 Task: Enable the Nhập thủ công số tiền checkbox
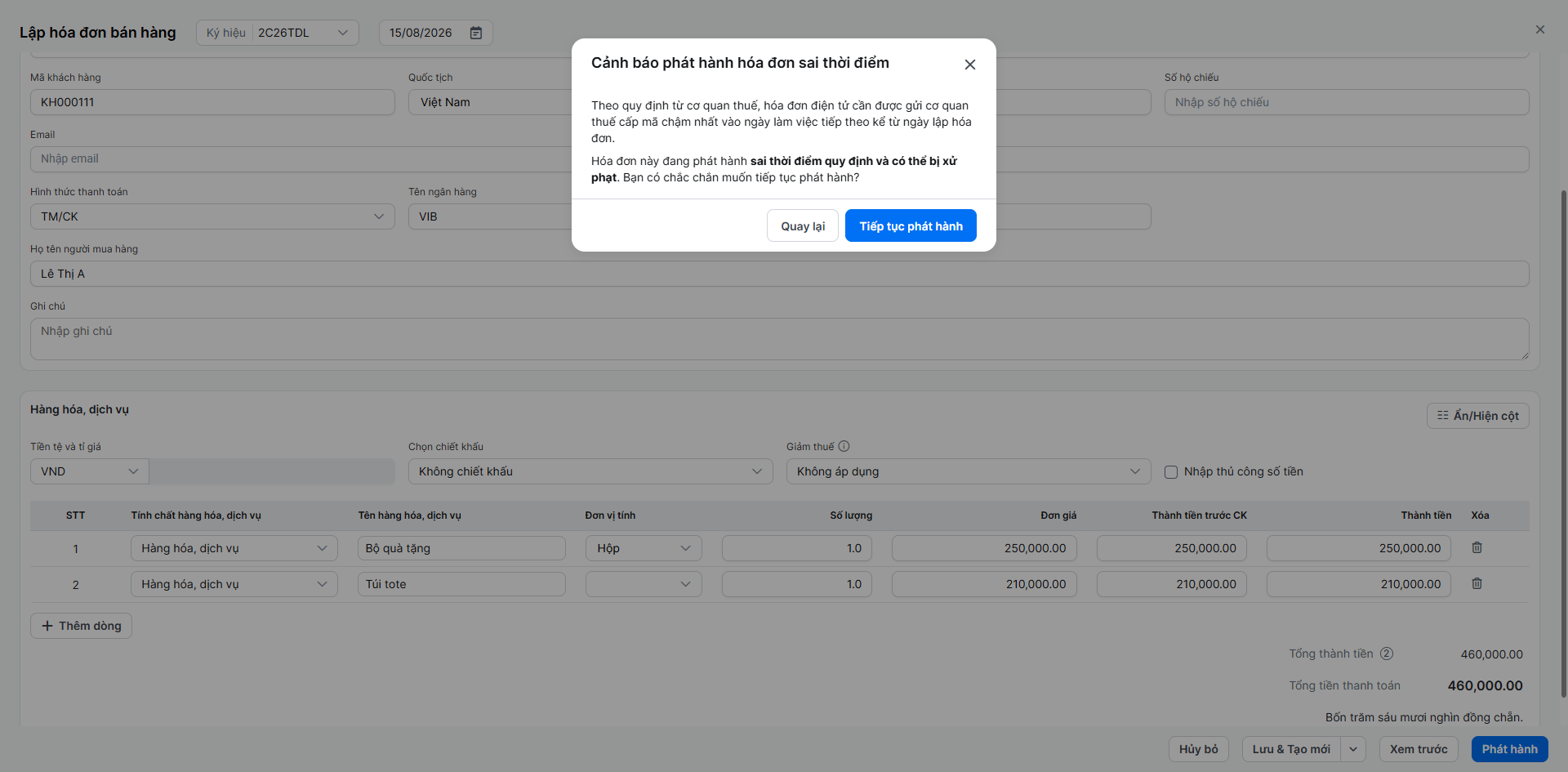coord(1171,472)
